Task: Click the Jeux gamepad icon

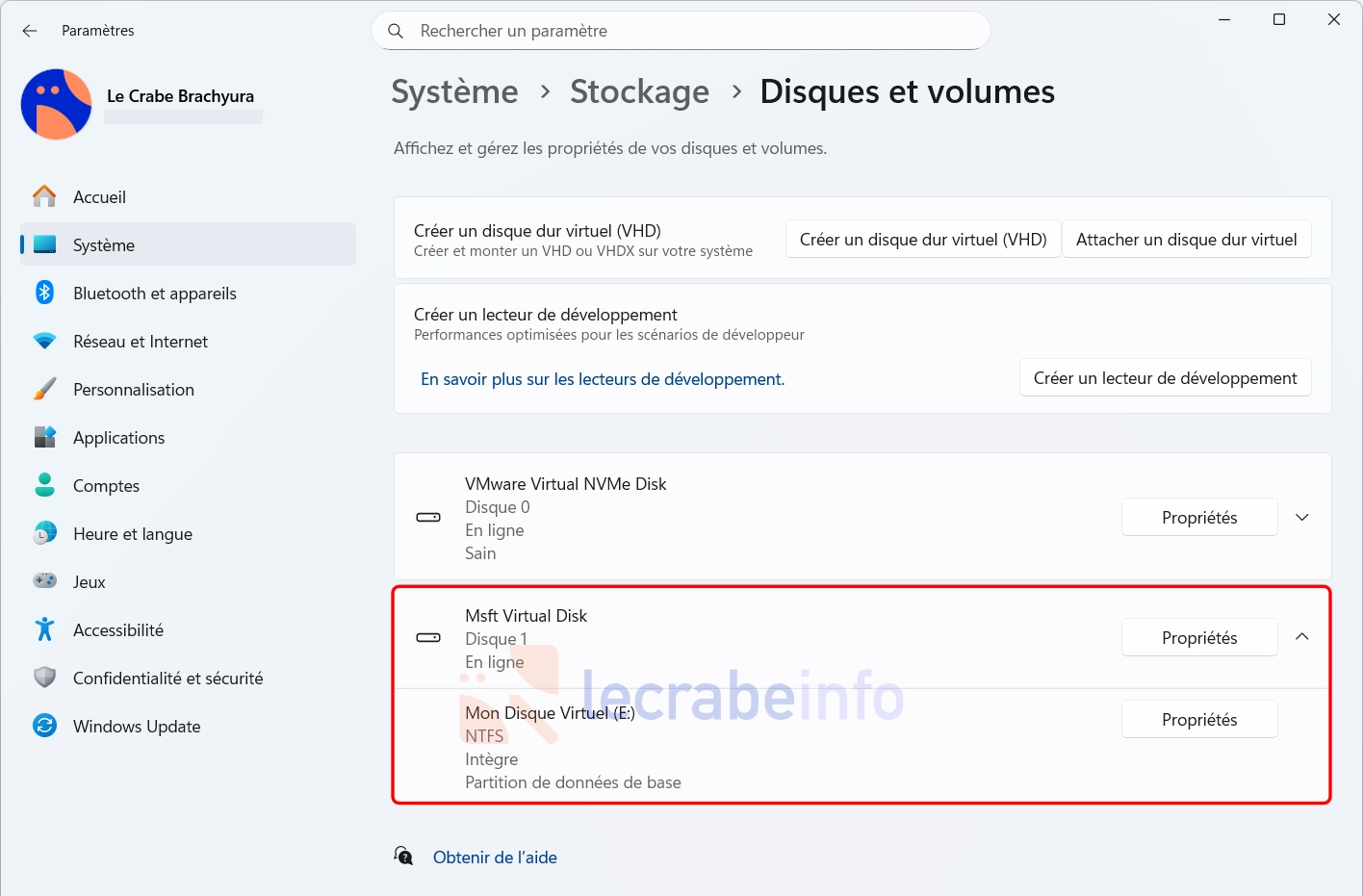Action: tap(44, 581)
